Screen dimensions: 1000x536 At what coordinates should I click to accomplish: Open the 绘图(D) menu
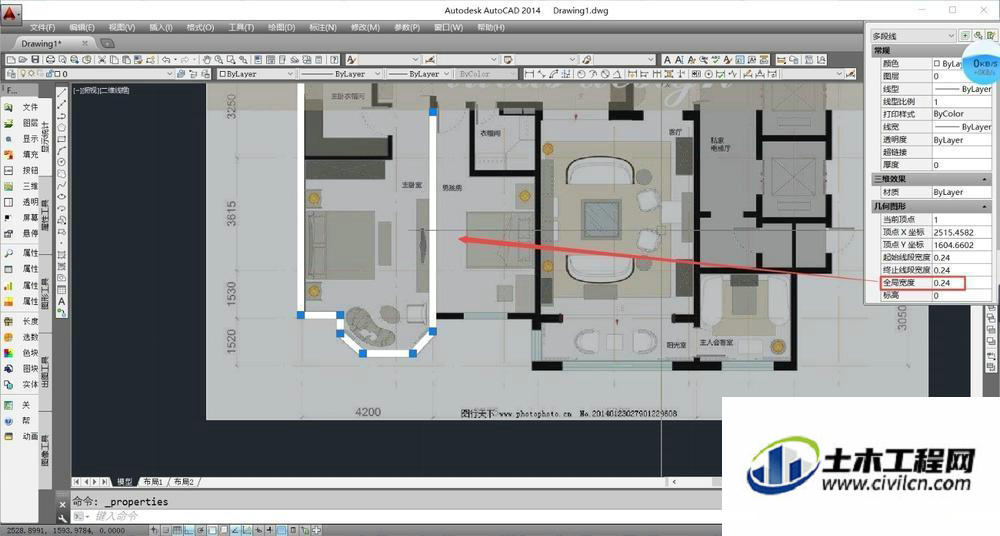[281, 27]
